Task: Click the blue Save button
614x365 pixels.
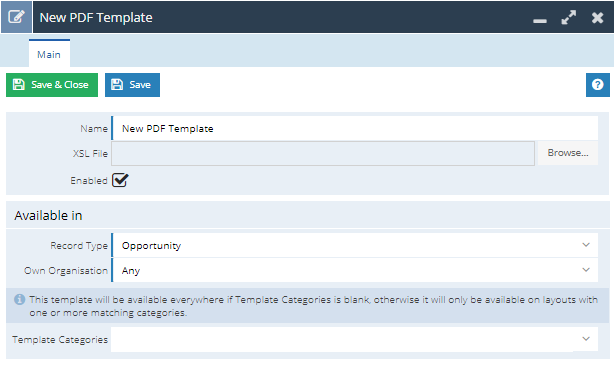Action: (132, 85)
